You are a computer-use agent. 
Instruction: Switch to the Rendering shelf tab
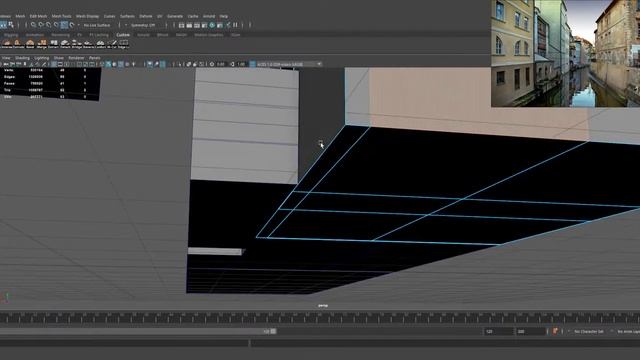60,35
